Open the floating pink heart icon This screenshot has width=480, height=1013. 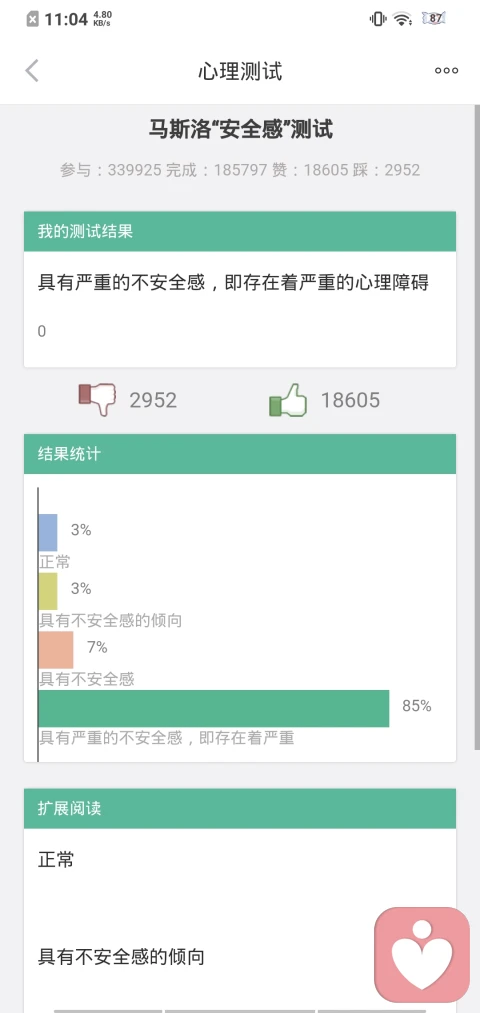tap(422, 955)
